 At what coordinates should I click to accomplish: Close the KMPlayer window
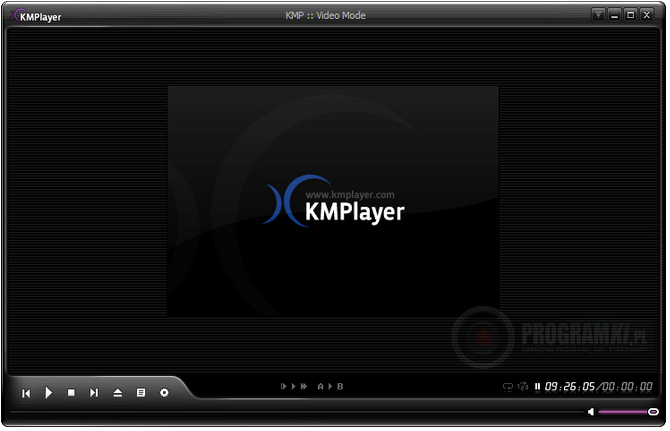pyautogui.click(x=647, y=15)
